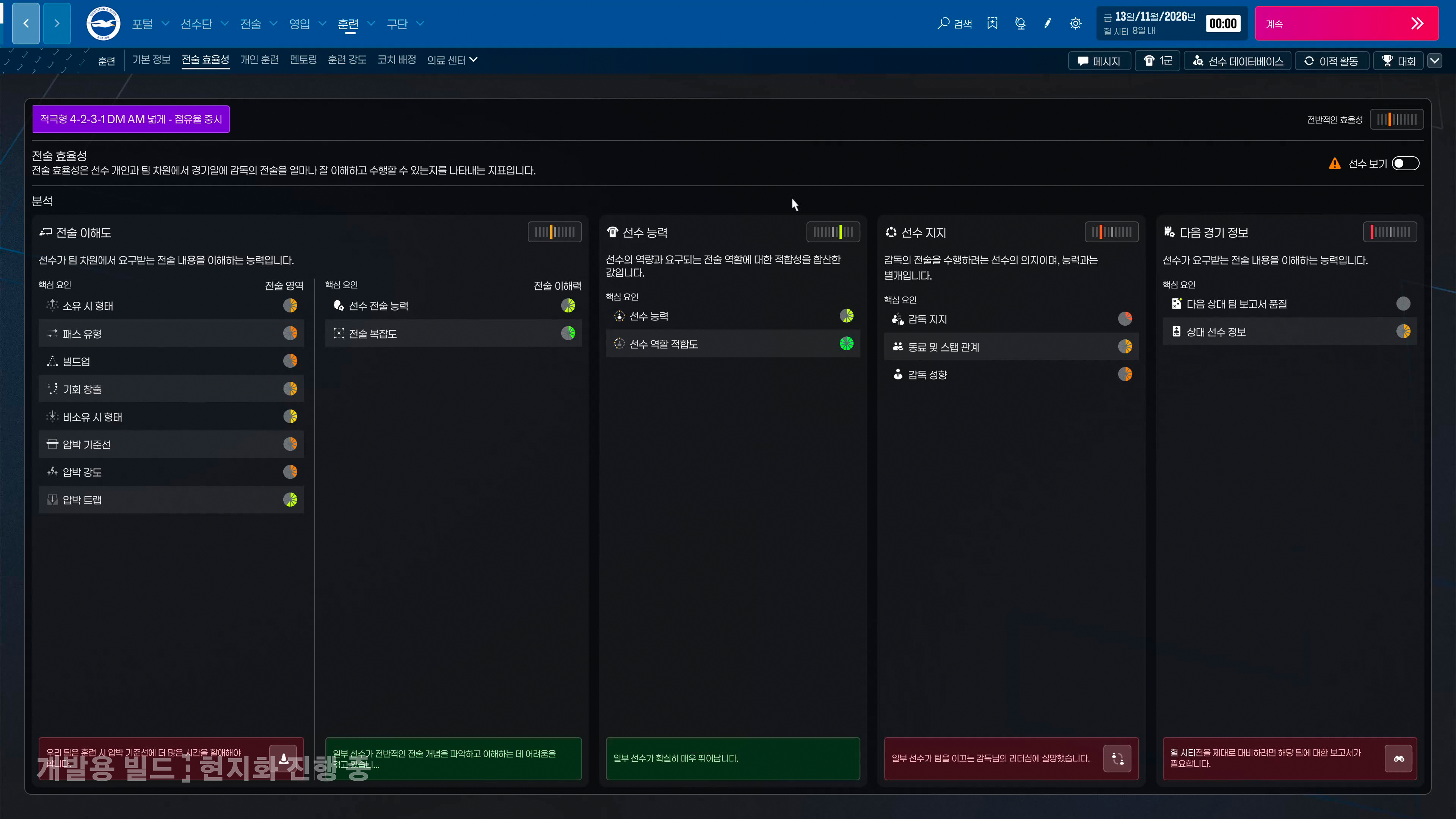Click the date and time display

[x=1172, y=24]
